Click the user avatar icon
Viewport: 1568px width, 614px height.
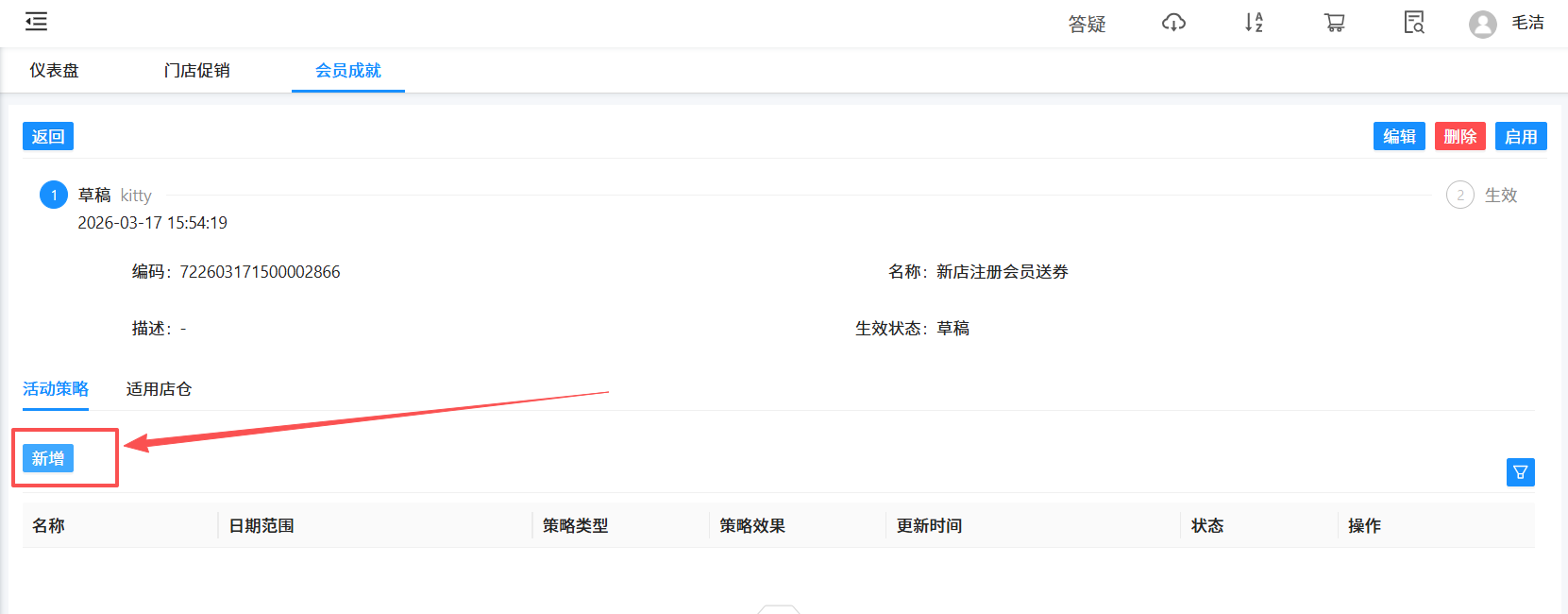pyautogui.click(x=1482, y=24)
